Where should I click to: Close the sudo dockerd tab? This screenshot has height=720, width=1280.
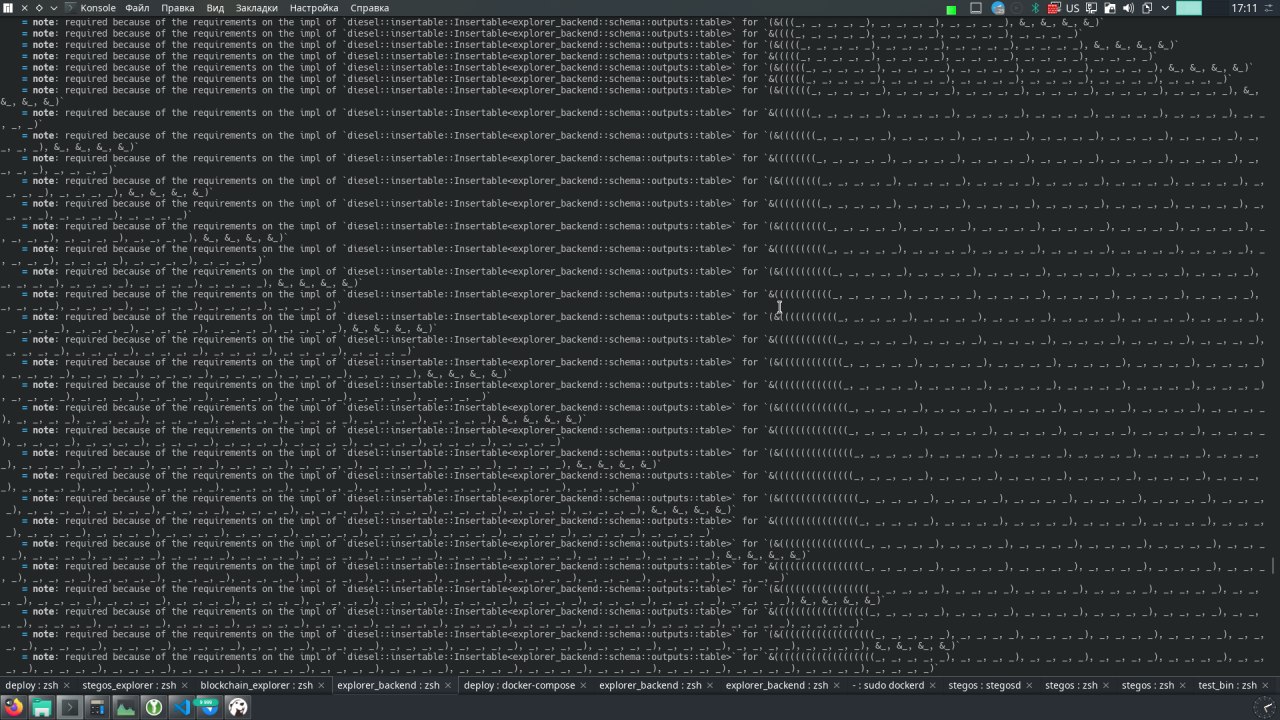[x=933, y=685]
